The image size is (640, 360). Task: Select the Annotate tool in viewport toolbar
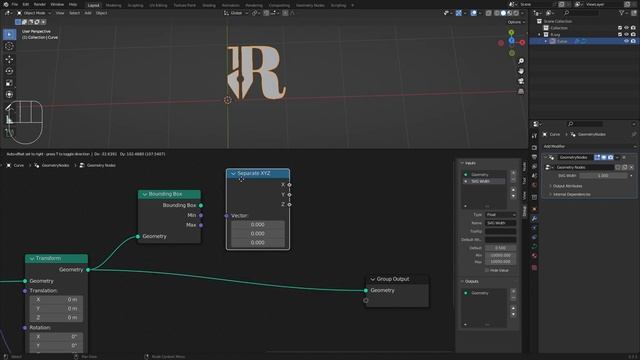click(9, 108)
